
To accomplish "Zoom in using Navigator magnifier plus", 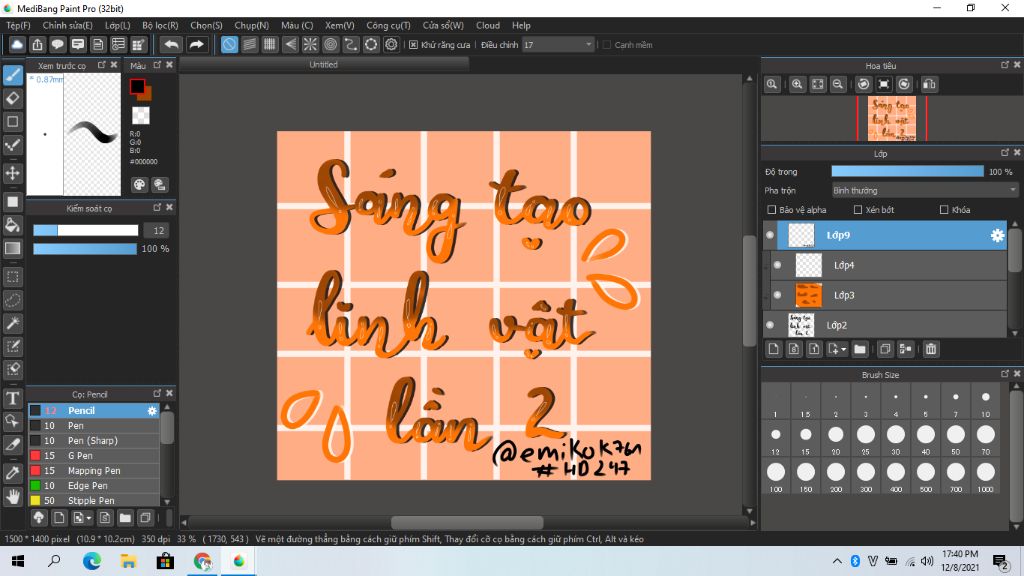I will click(x=797, y=84).
